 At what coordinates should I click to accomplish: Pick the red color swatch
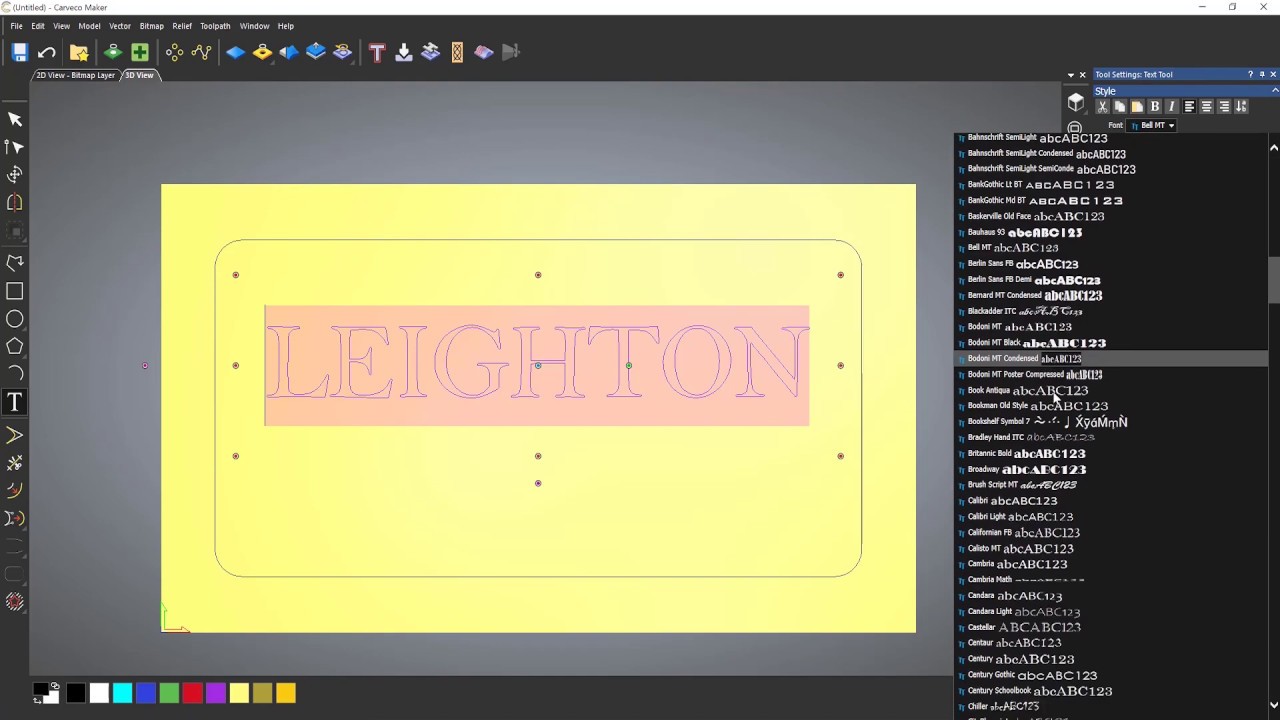192,693
